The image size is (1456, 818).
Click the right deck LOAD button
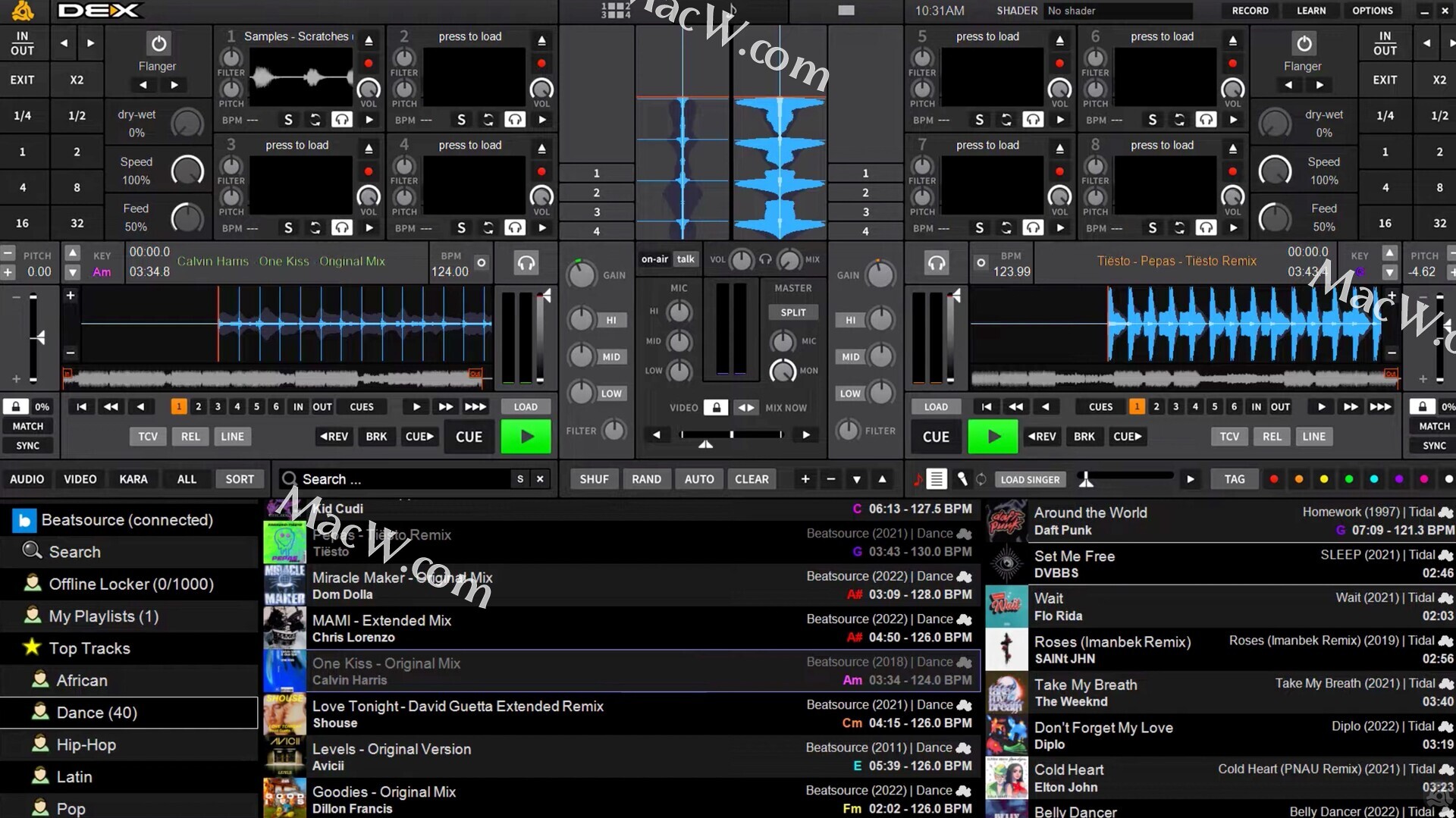(x=936, y=407)
